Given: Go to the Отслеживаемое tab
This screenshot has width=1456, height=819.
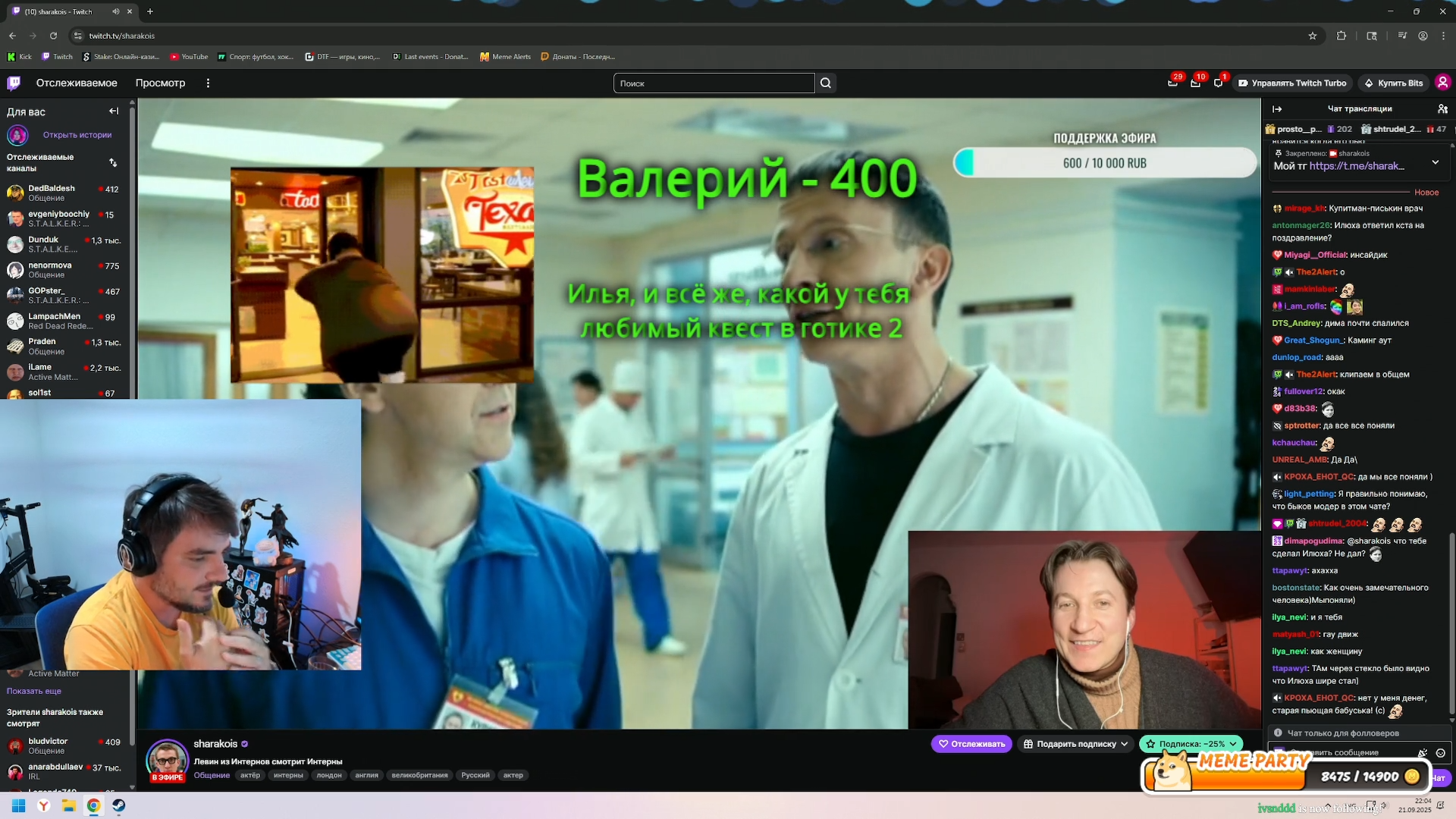Looking at the screenshot, I should (77, 83).
